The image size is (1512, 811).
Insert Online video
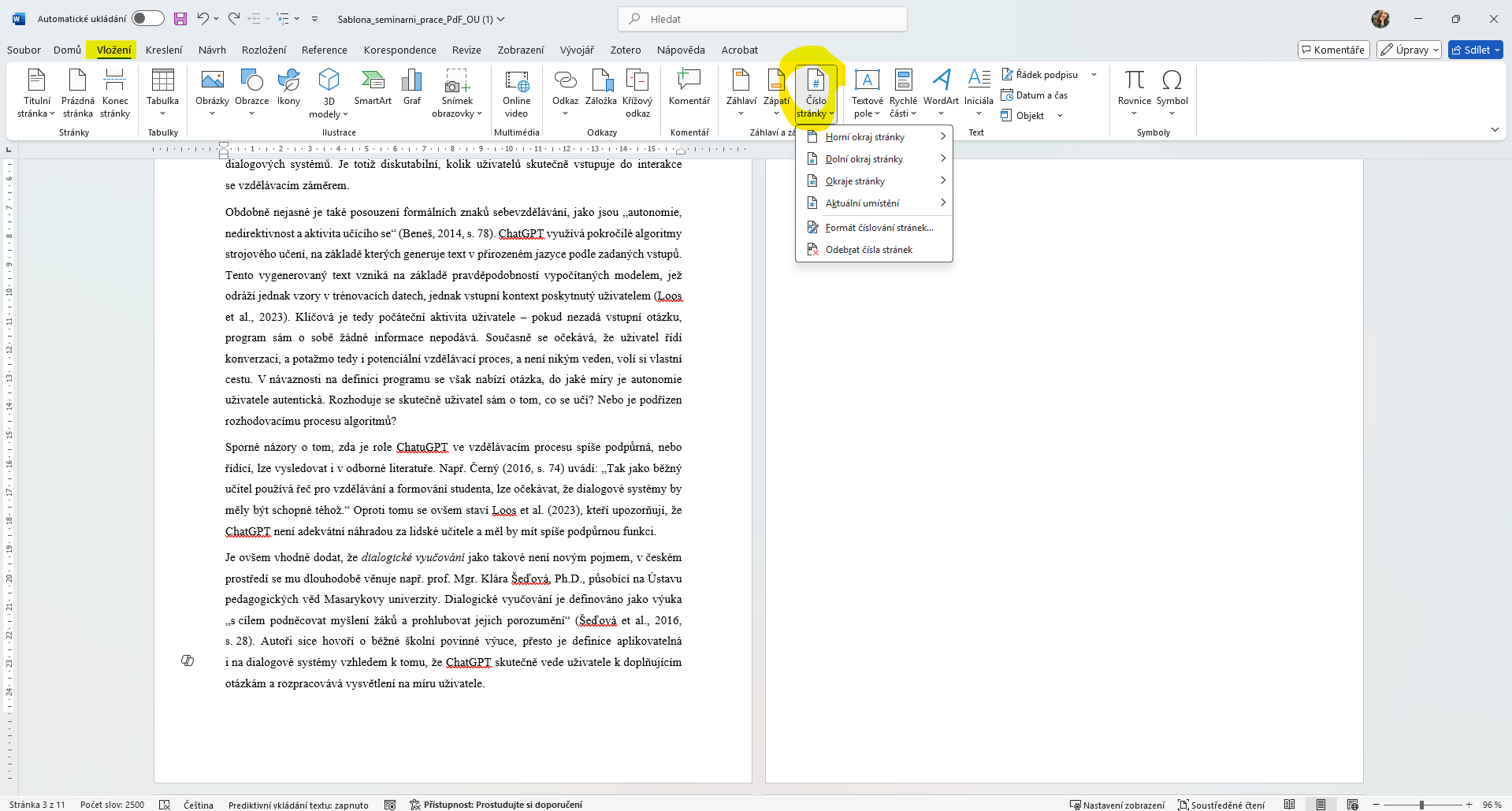[x=516, y=92]
